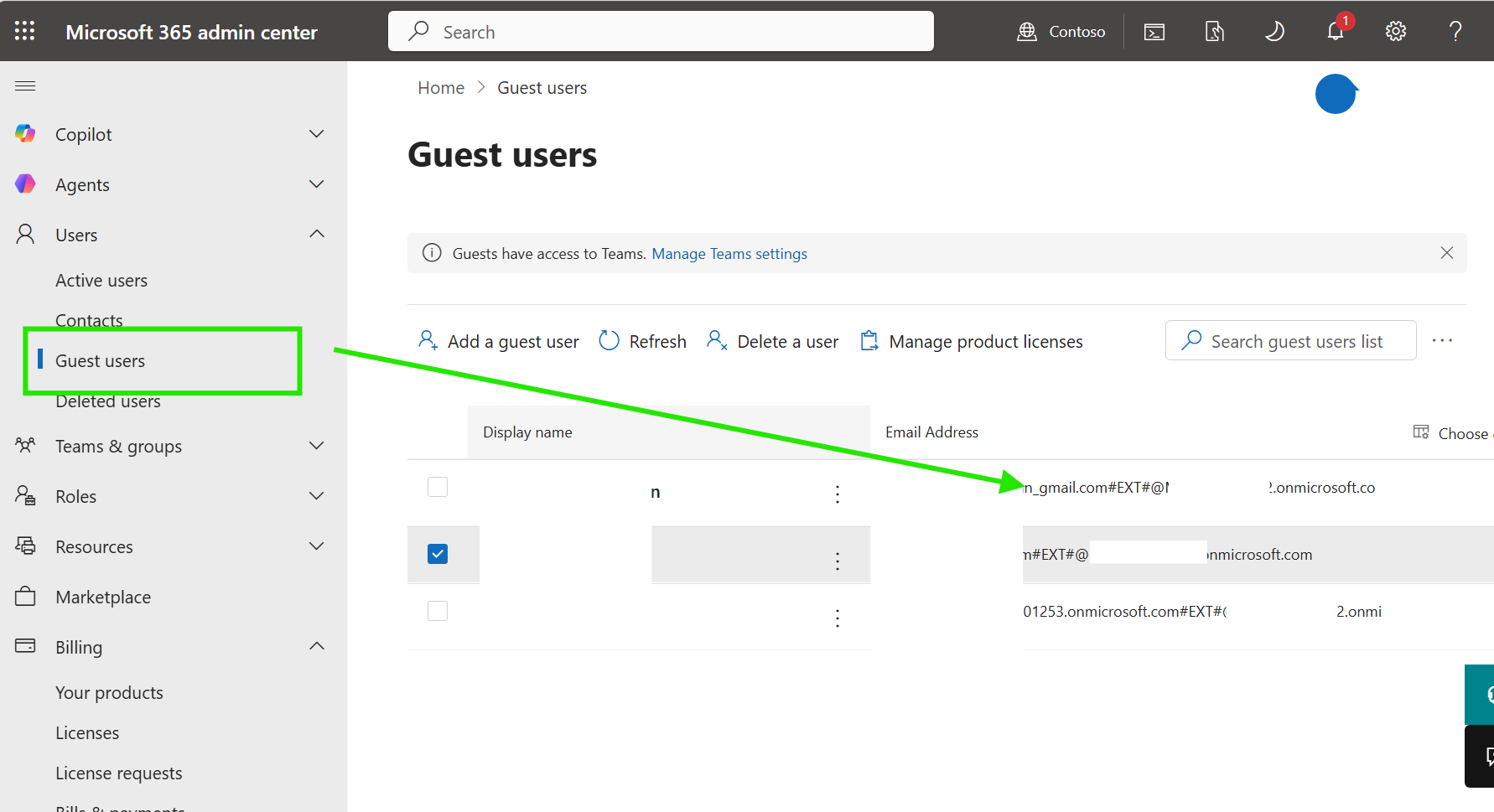Screen dimensions: 1494x812
Task: Open more actions for the gmail.com guest row
Action: (x=838, y=494)
